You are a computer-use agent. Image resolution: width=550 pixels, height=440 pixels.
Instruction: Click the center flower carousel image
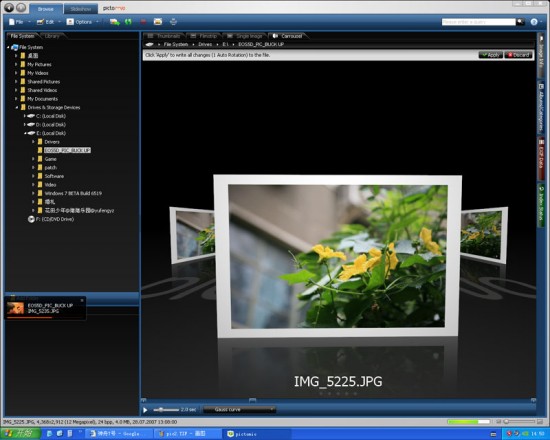[x=337, y=256]
